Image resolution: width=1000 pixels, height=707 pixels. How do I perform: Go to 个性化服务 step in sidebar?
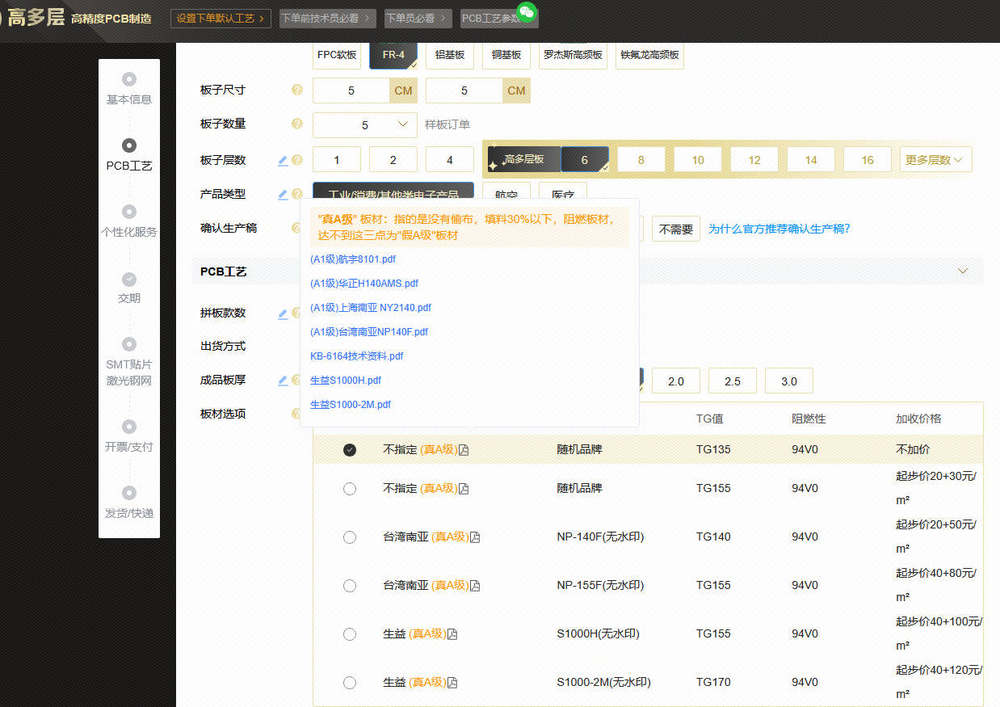(x=129, y=221)
